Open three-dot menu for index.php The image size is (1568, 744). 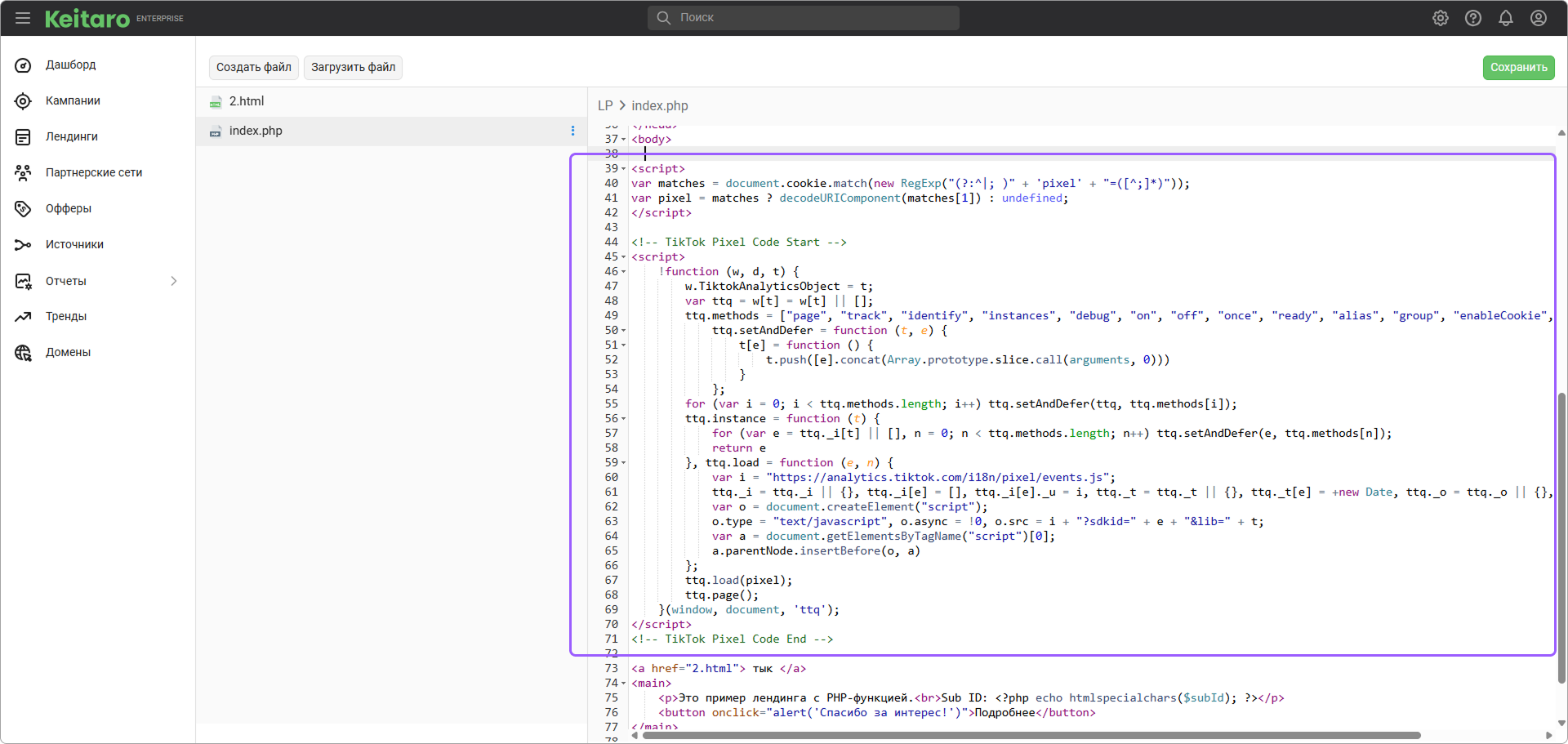(x=572, y=131)
